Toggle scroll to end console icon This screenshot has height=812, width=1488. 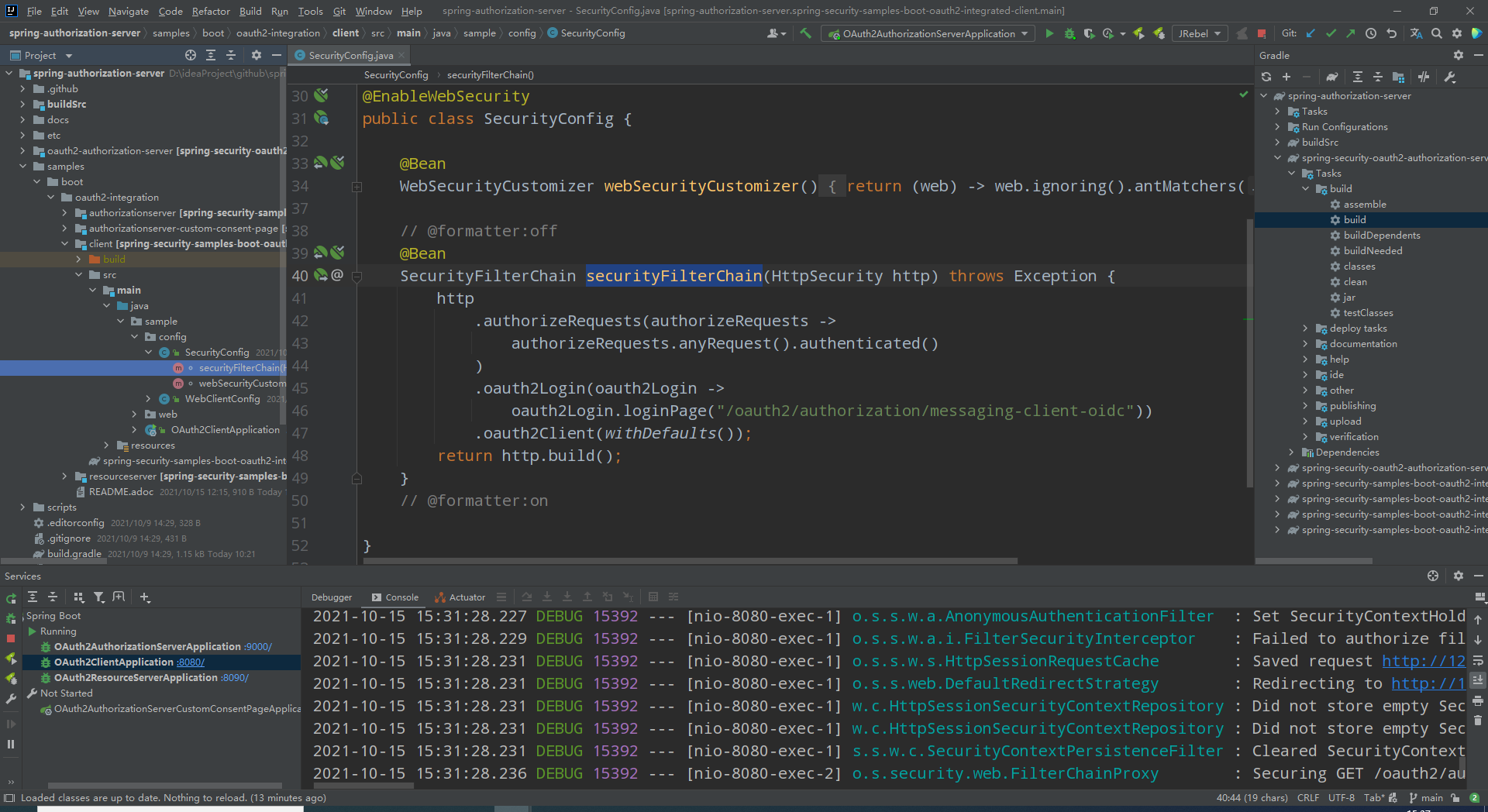pos(1479,680)
